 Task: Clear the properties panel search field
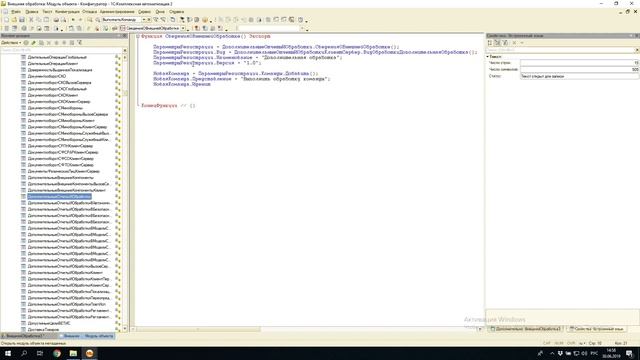637,50
